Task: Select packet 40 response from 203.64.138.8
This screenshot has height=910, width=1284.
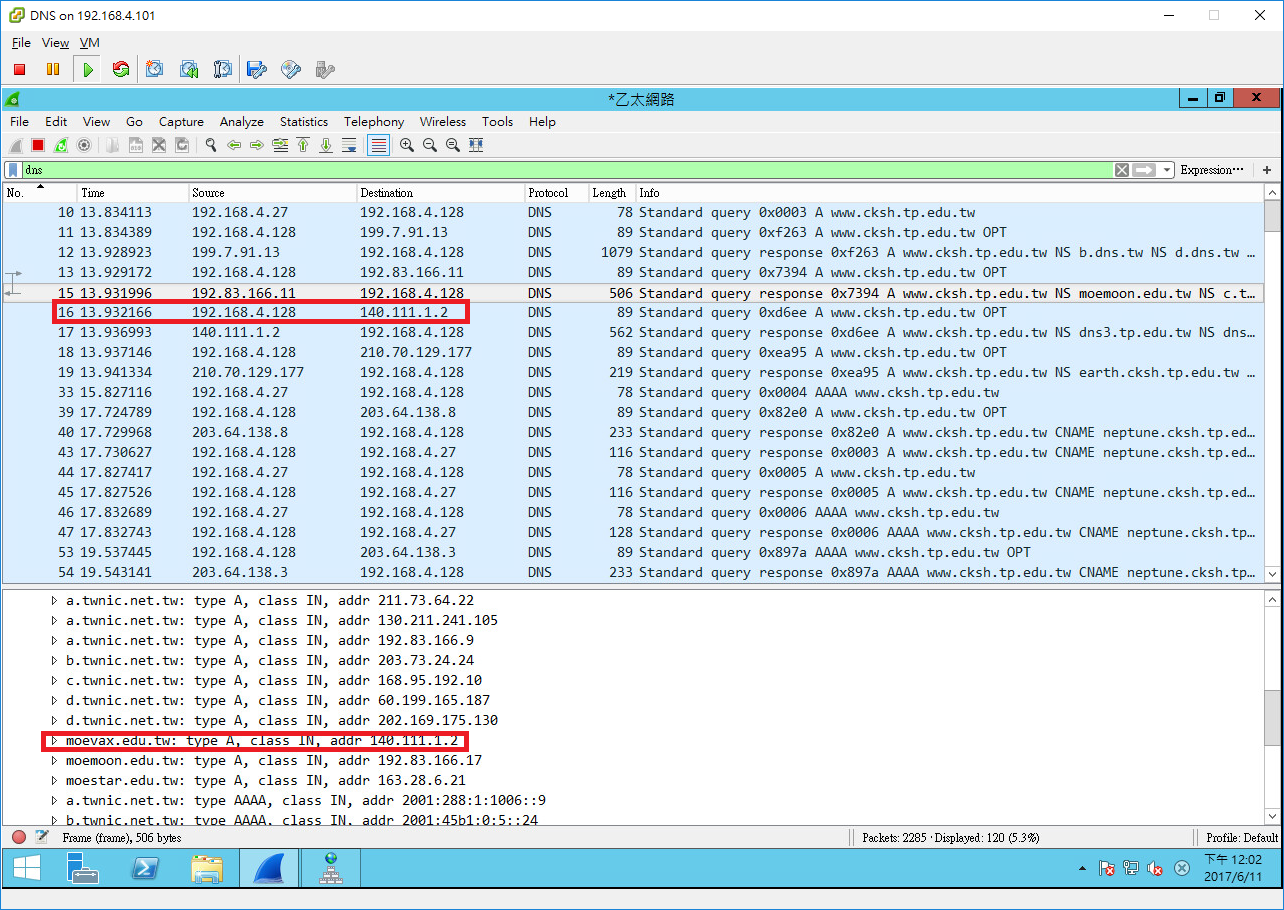Action: coord(633,432)
